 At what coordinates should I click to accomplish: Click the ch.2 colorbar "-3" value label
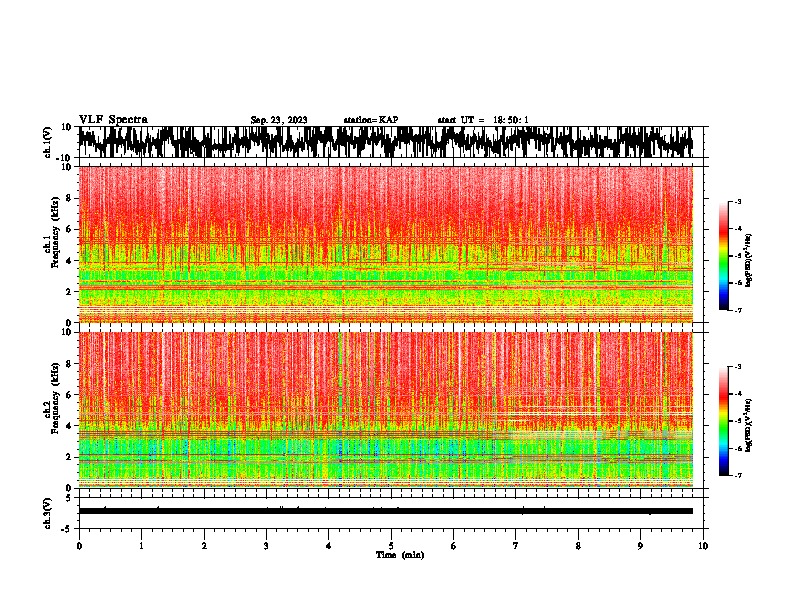(737, 367)
